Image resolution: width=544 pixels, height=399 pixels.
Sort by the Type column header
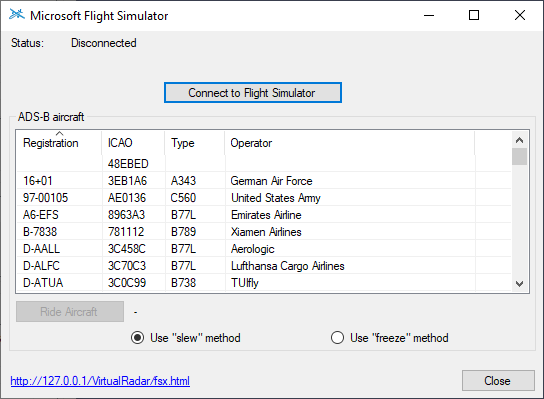[x=195, y=143]
